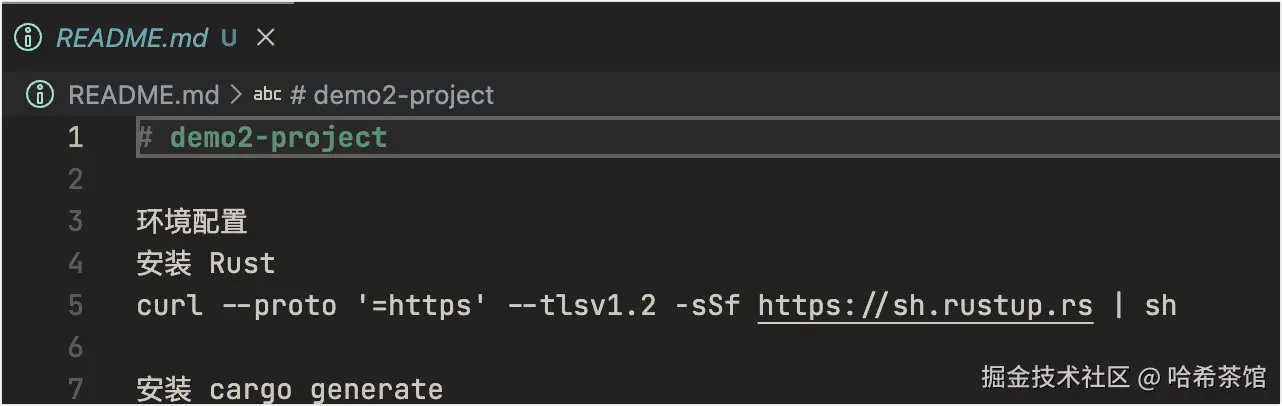1282x406 pixels.
Task: Click line number 1 in the gutter
Action: point(75,137)
